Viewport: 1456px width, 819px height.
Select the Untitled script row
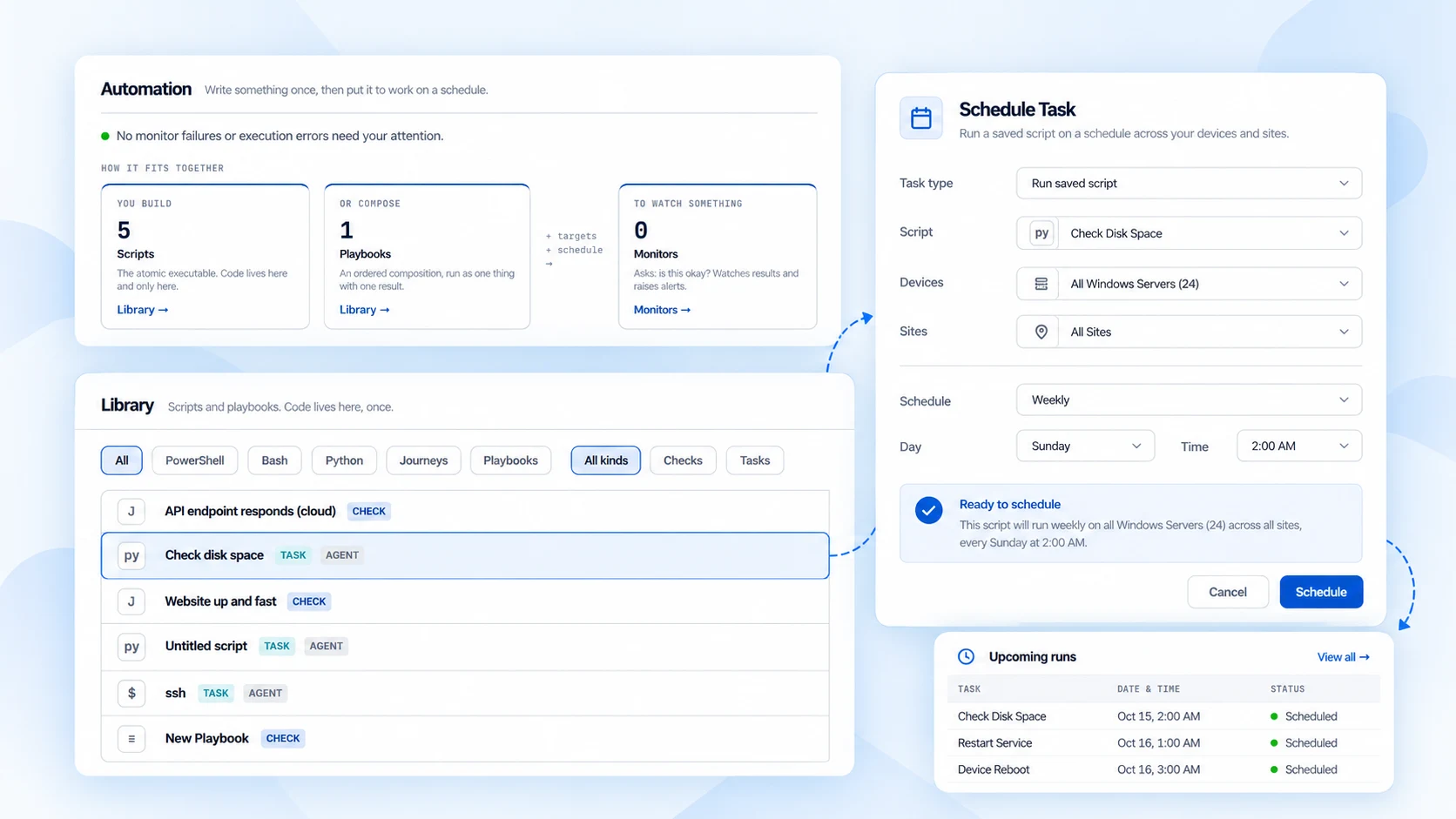pos(465,647)
